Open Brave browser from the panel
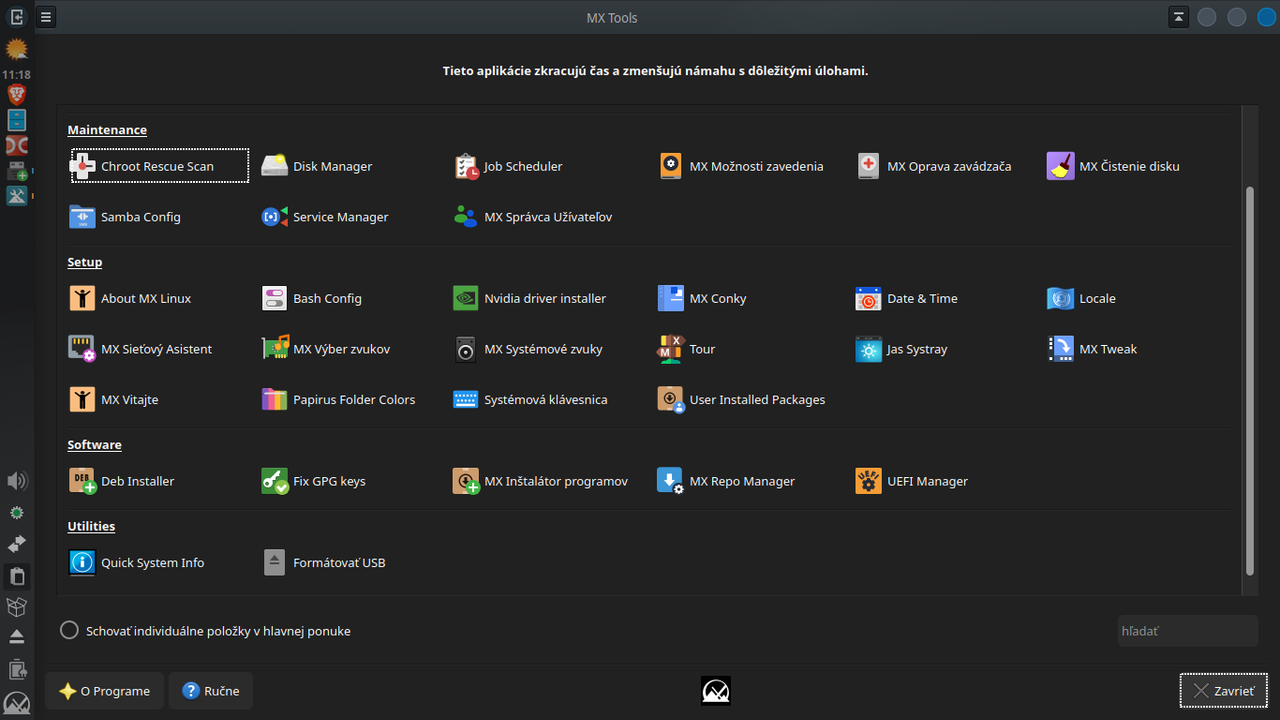The height and width of the screenshot is (720, 1280). coord(17,95)
